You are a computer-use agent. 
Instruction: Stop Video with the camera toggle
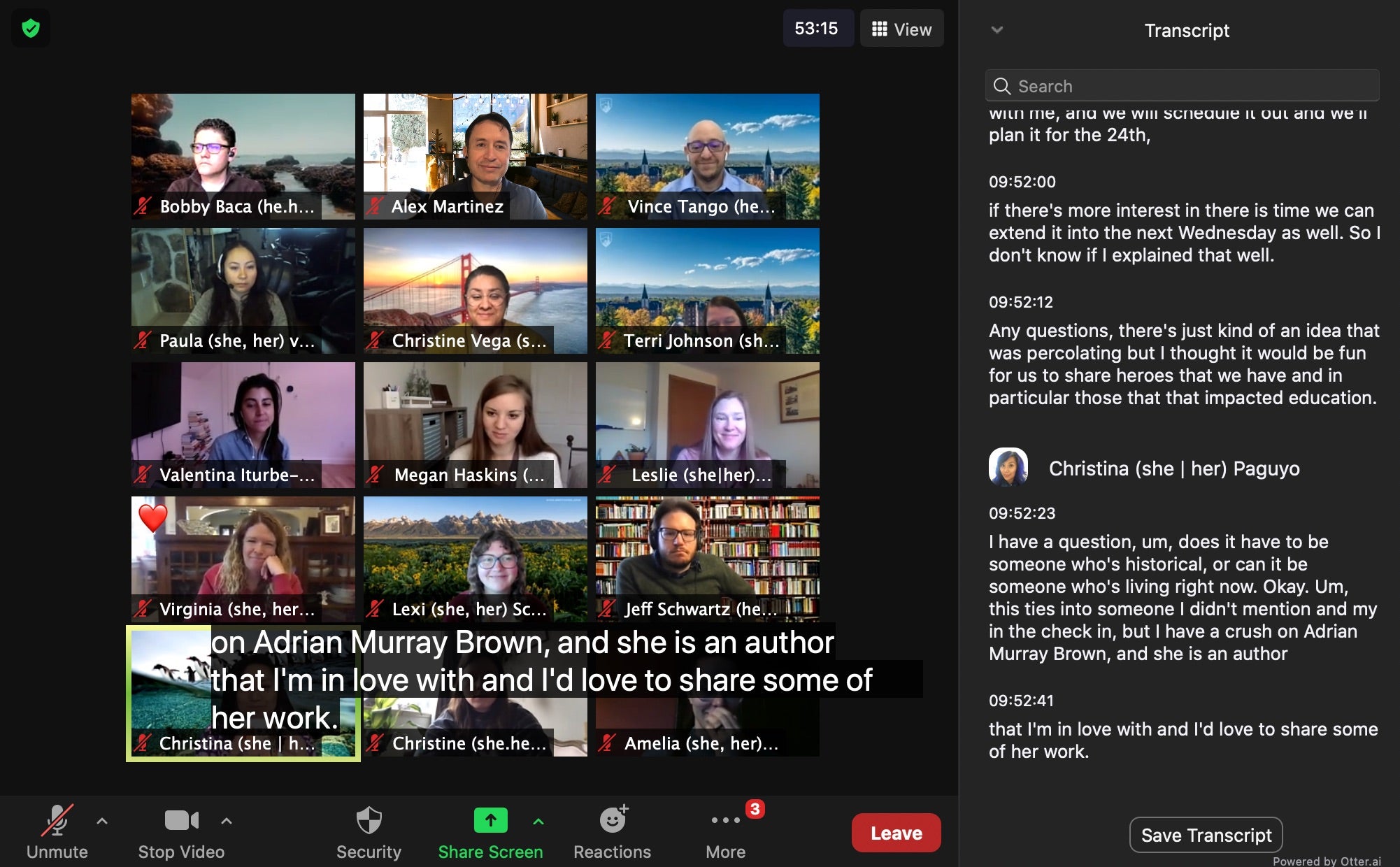pyautogui.click(x=181, y=820)
